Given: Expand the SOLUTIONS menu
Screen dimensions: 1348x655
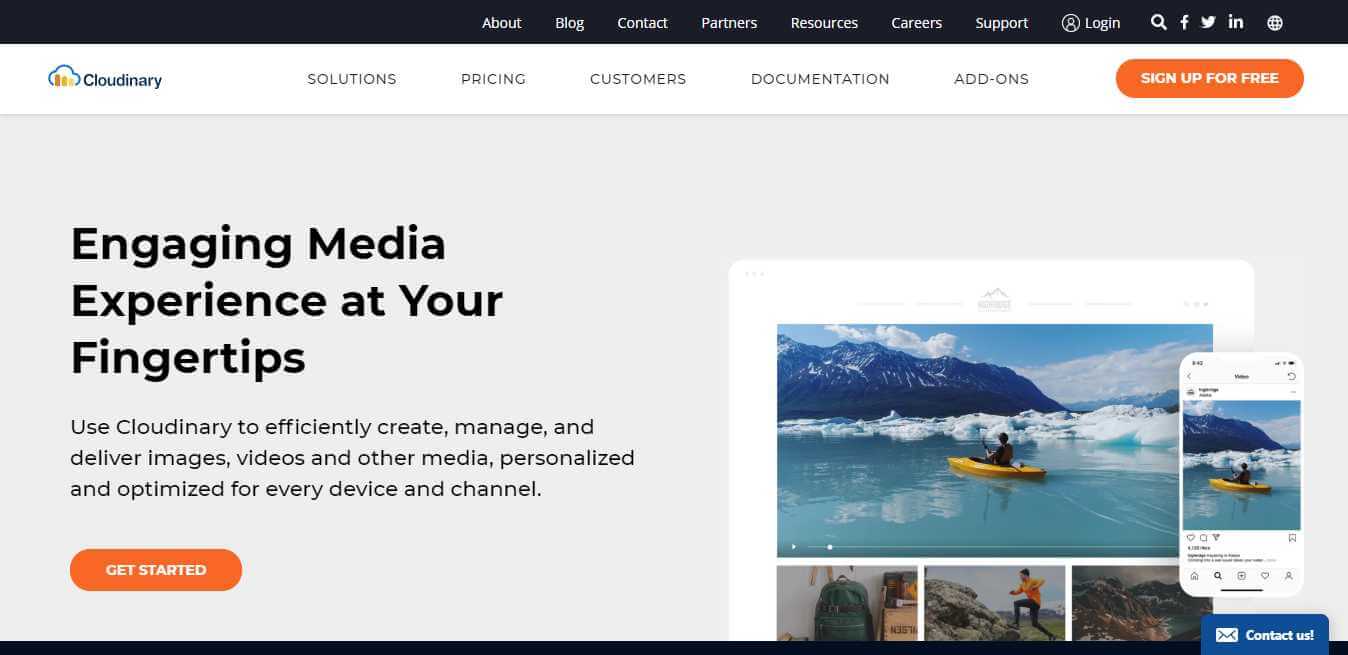Looking at the screenshot, I should click(x=352, y=79).
